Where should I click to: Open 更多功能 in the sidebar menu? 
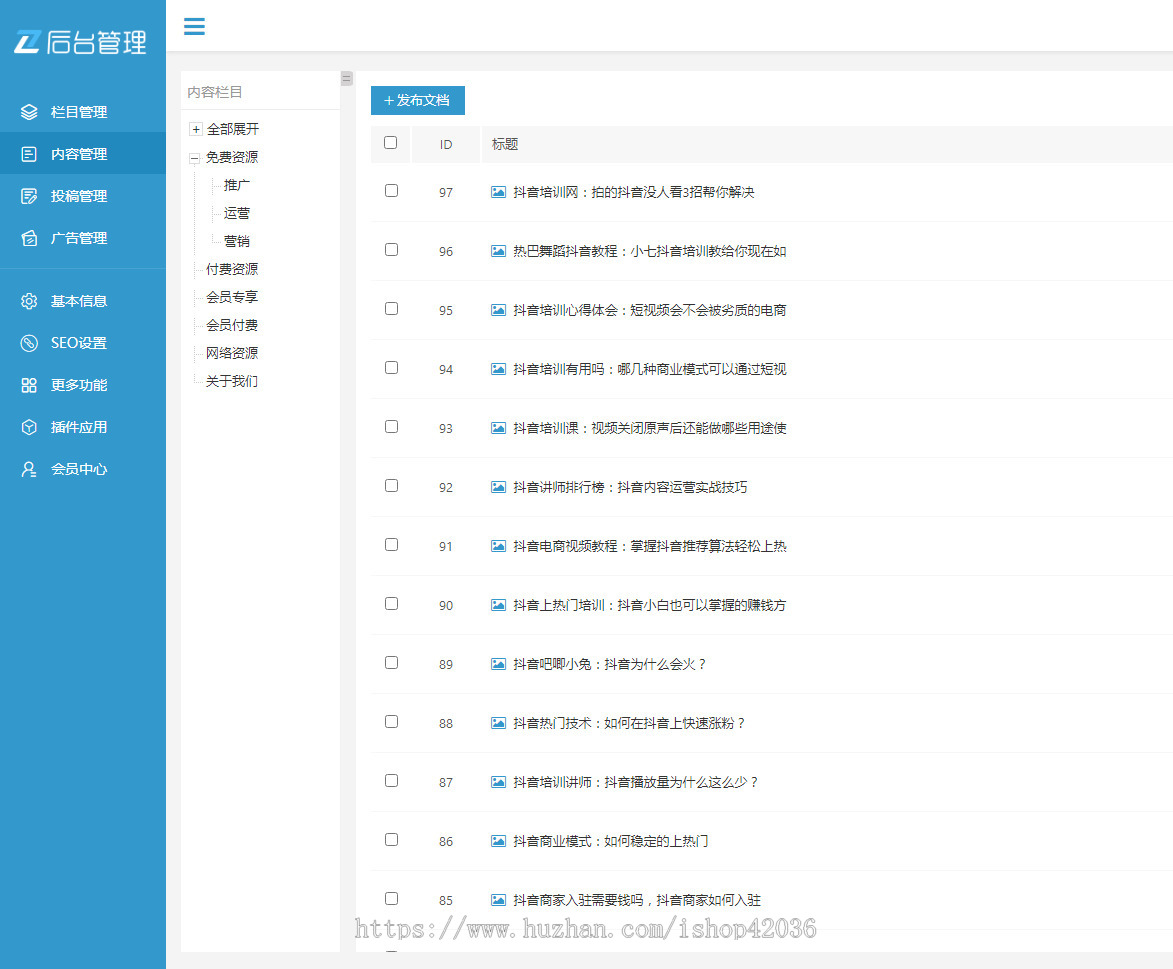coord(79,385)
